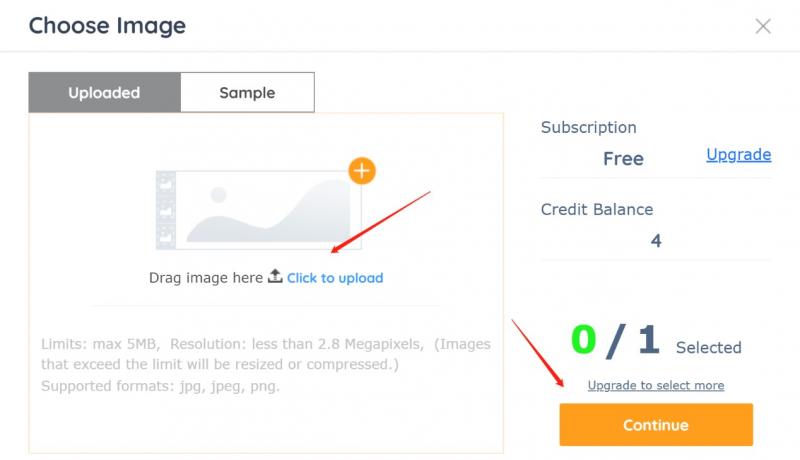Click the upload tray icon beside Drag image here
The width and height of the screenshot is (800, 460).
[275, 276]
